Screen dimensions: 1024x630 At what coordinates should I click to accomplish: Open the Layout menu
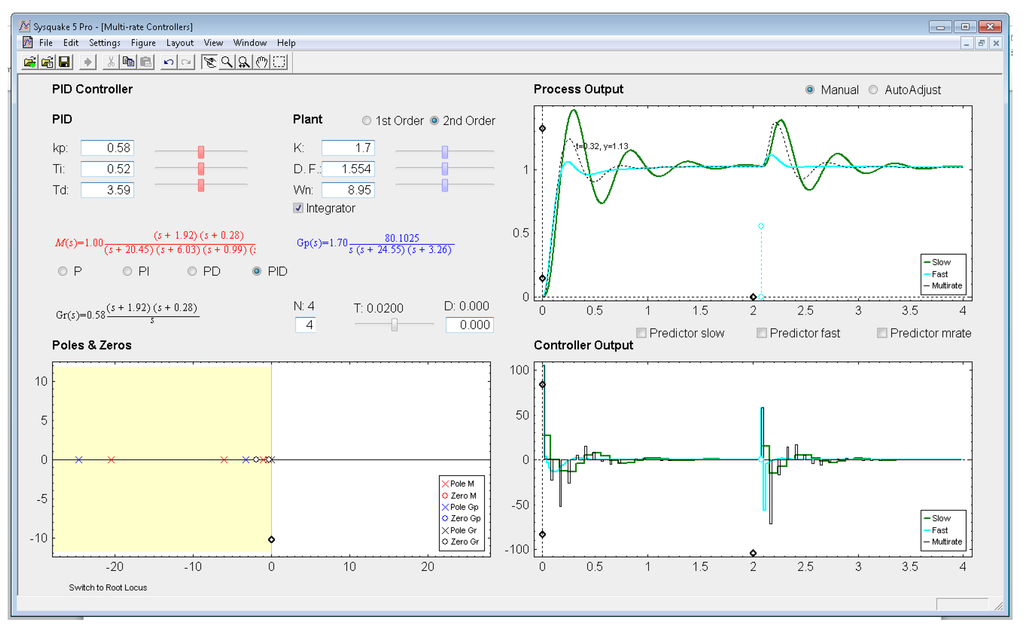[180, 43]
